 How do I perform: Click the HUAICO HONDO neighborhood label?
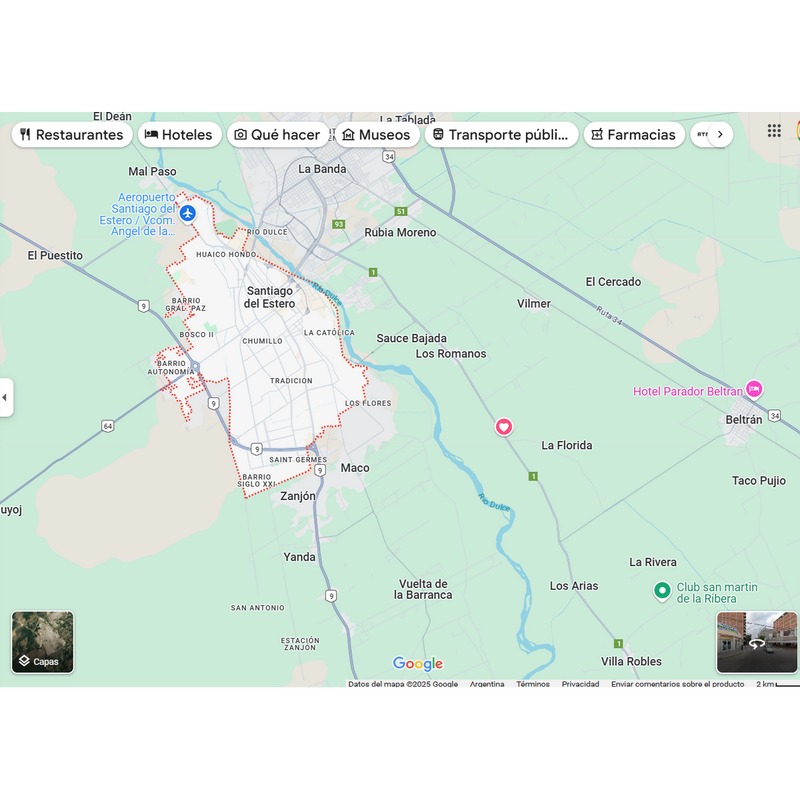[226, 254]
